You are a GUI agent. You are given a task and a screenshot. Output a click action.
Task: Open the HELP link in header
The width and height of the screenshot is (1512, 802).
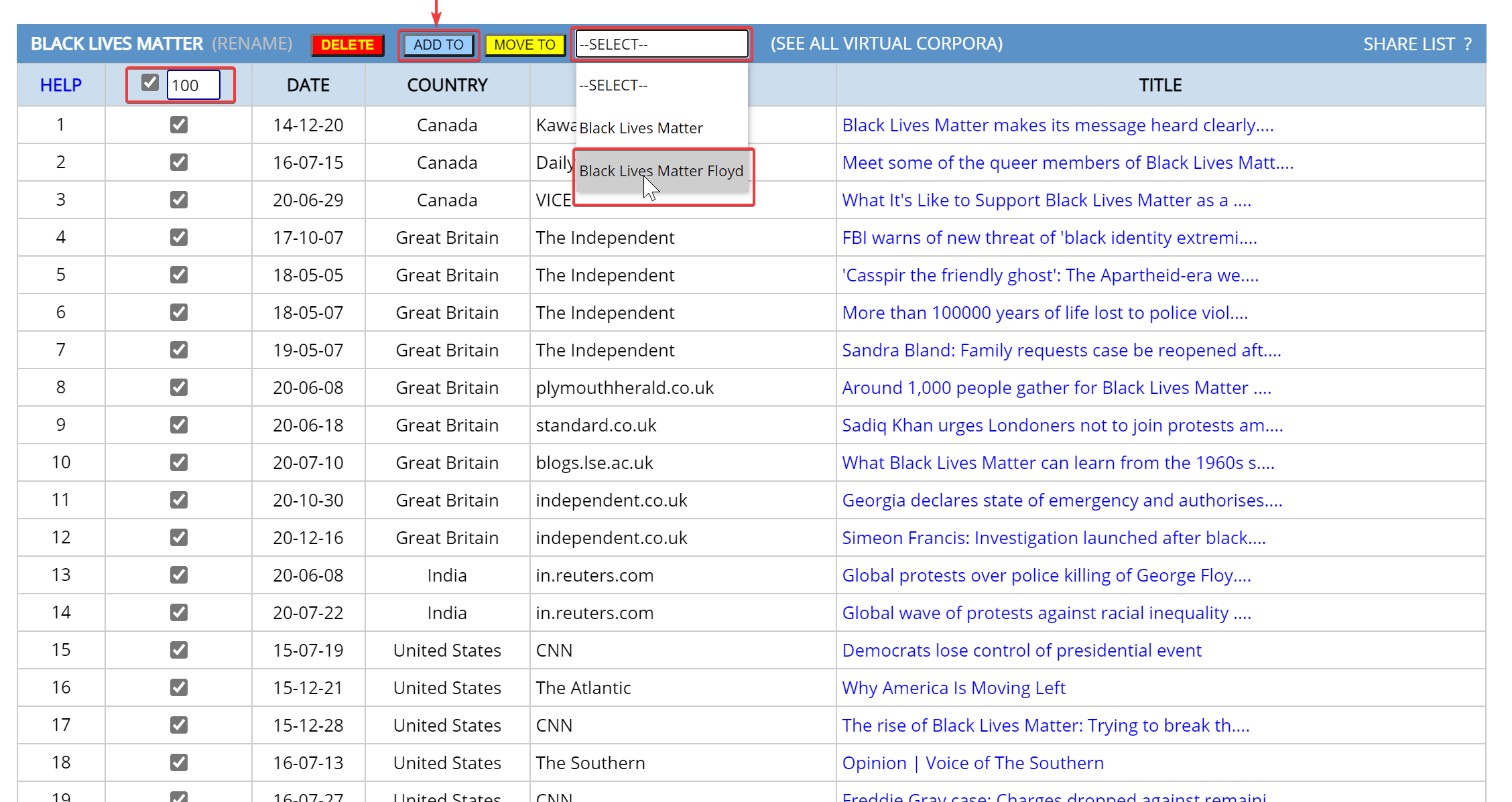point(61,85)
